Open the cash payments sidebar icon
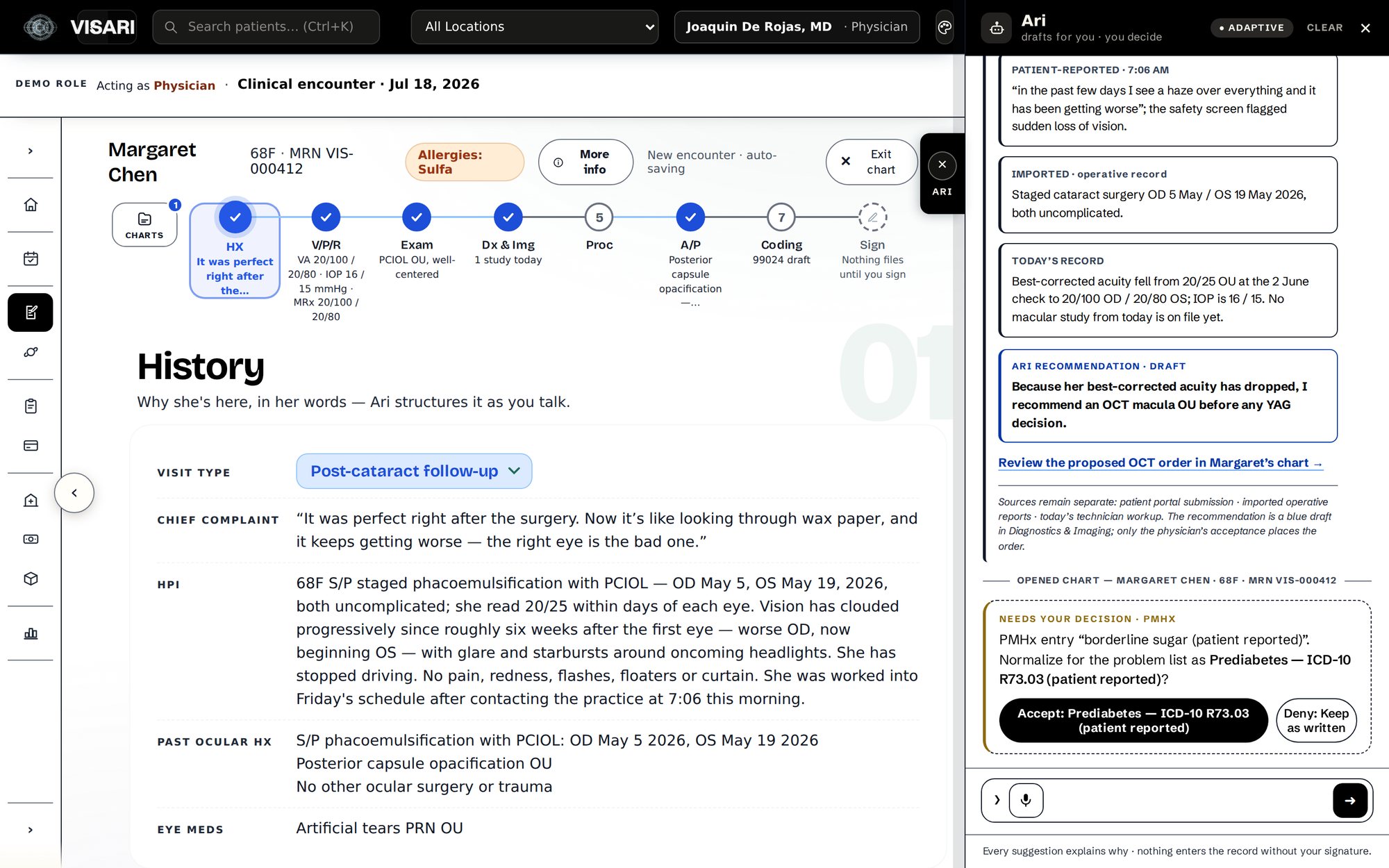 [31, 539]
